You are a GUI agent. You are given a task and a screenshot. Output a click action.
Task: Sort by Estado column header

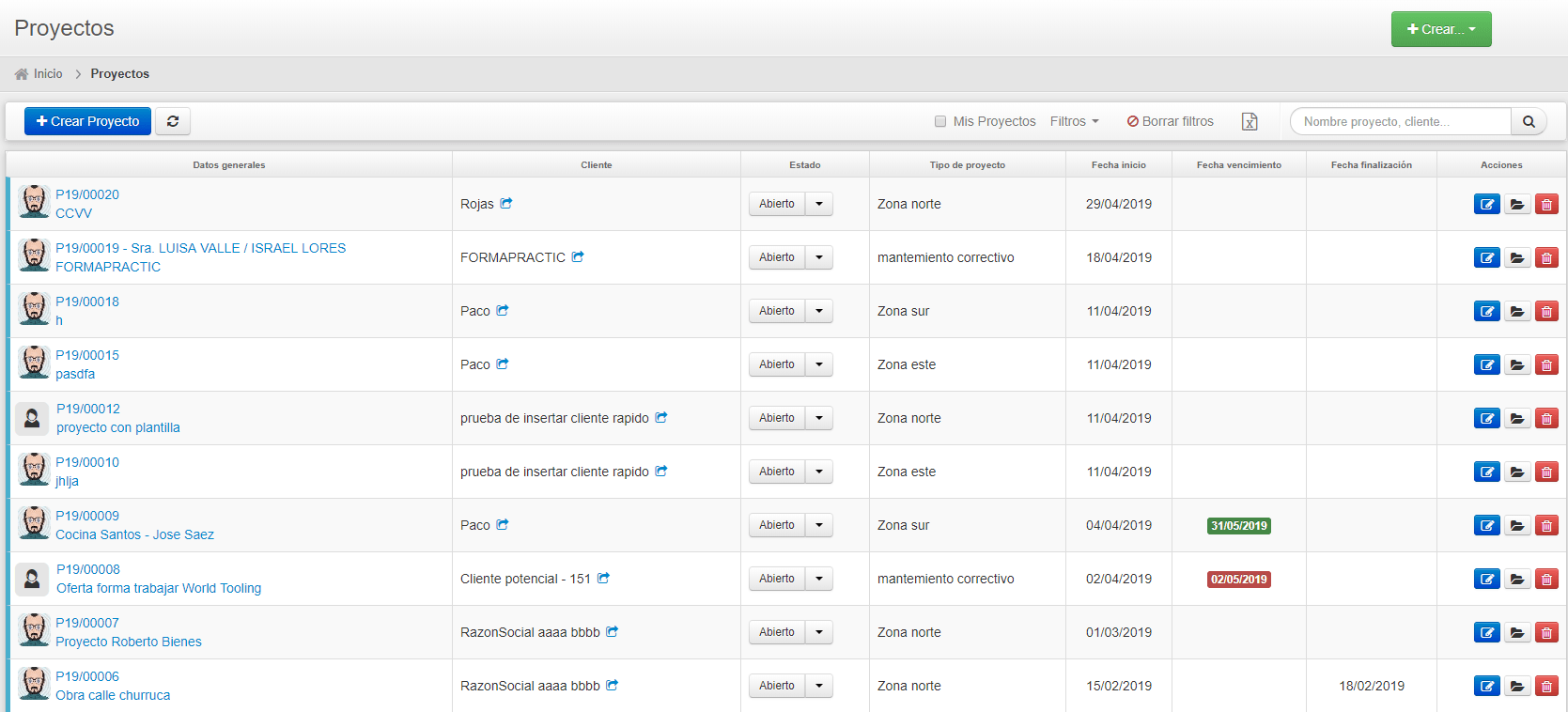point(805,164)
